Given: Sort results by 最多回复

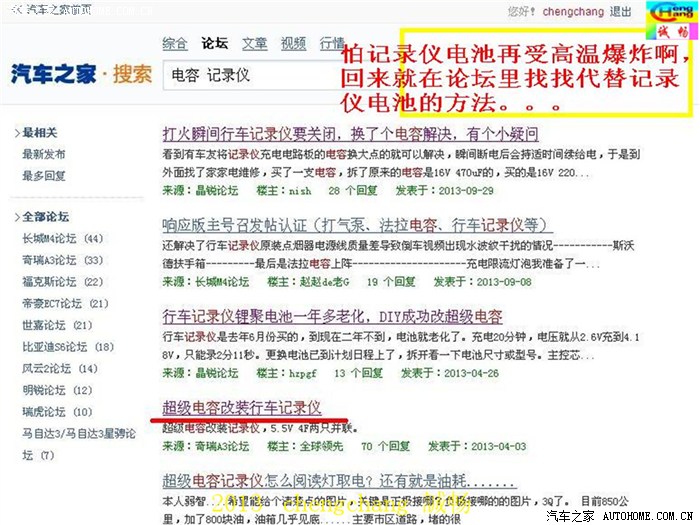Looking at the screenshot, I should coord(44,175).
